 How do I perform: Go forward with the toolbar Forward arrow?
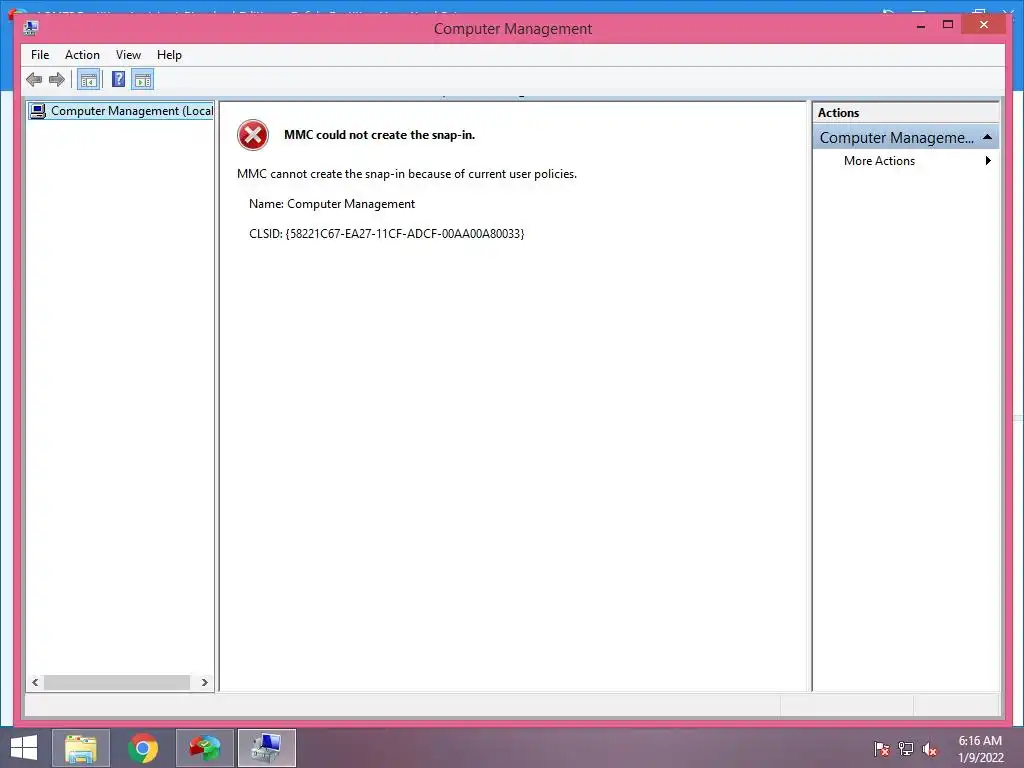[57, 80]
